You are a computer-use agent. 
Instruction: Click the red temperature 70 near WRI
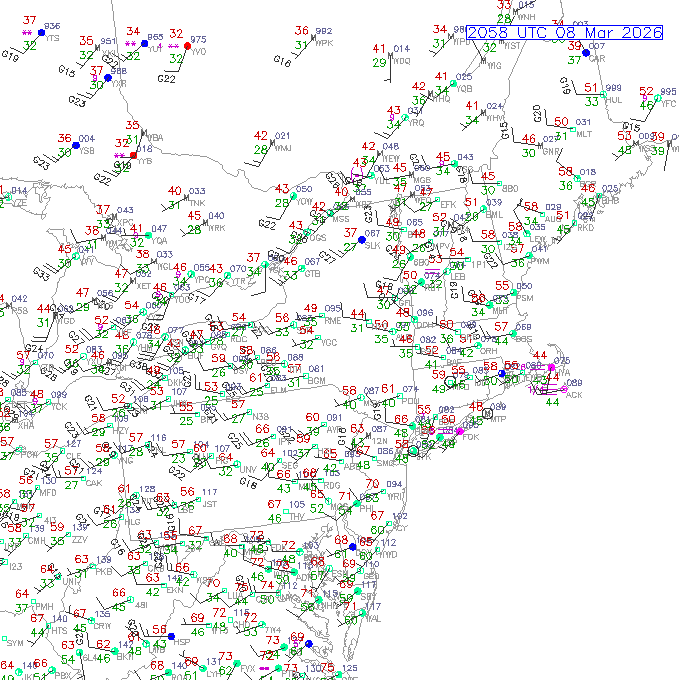pos(373,483)
